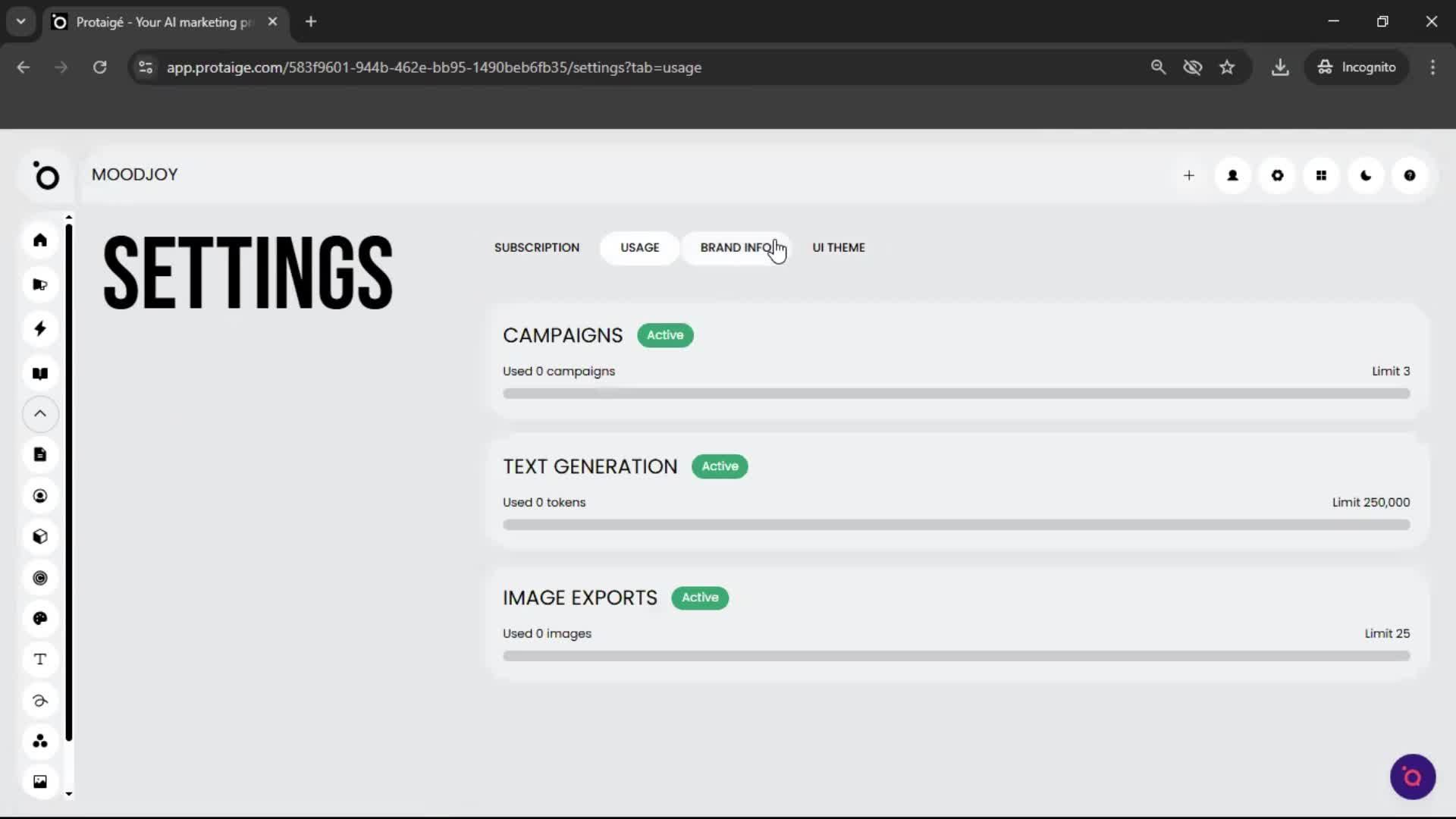Click the Image Exports usage progress bar

pyautogui.click(x=955, y=655)
